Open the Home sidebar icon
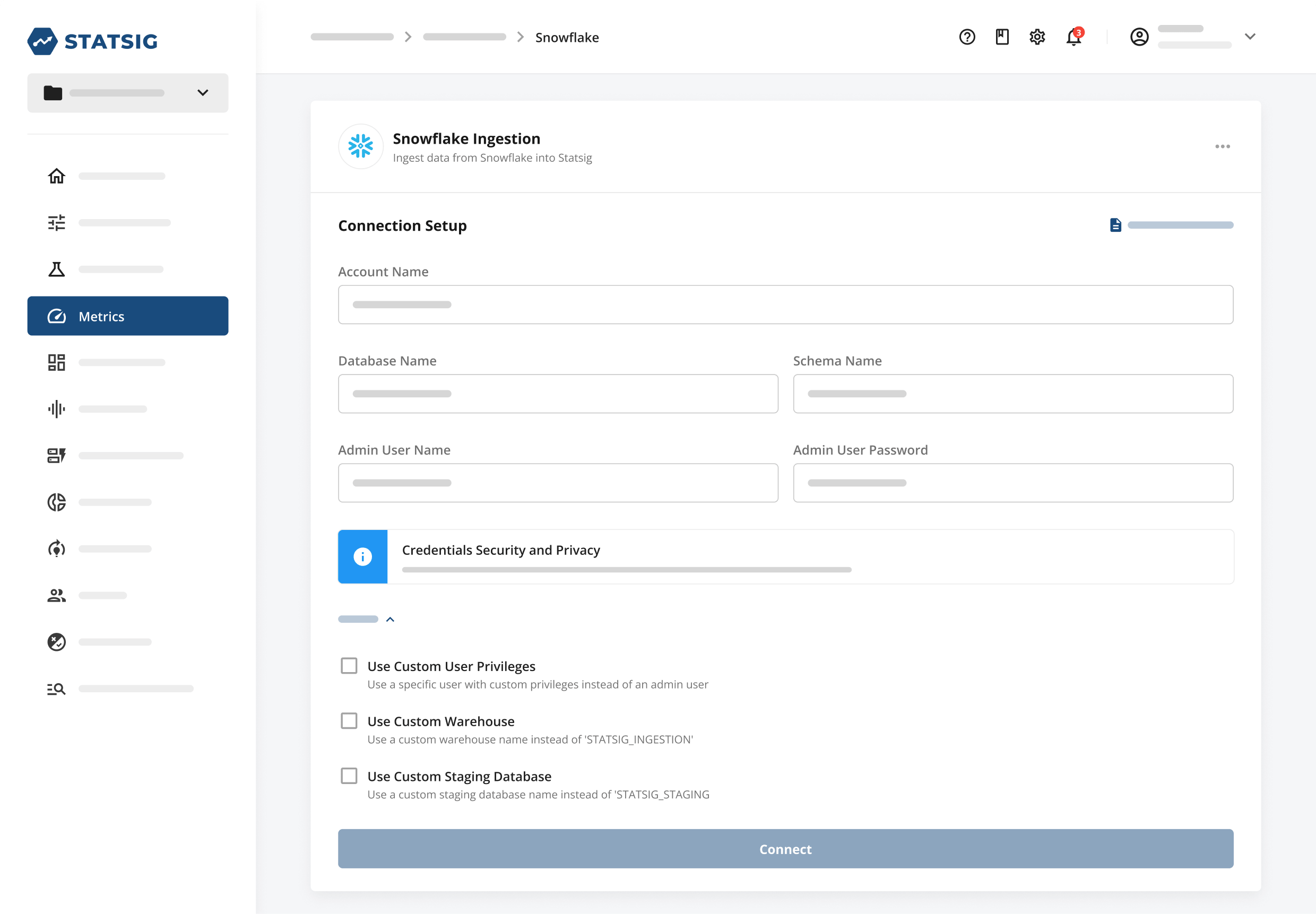 point(56,177)
